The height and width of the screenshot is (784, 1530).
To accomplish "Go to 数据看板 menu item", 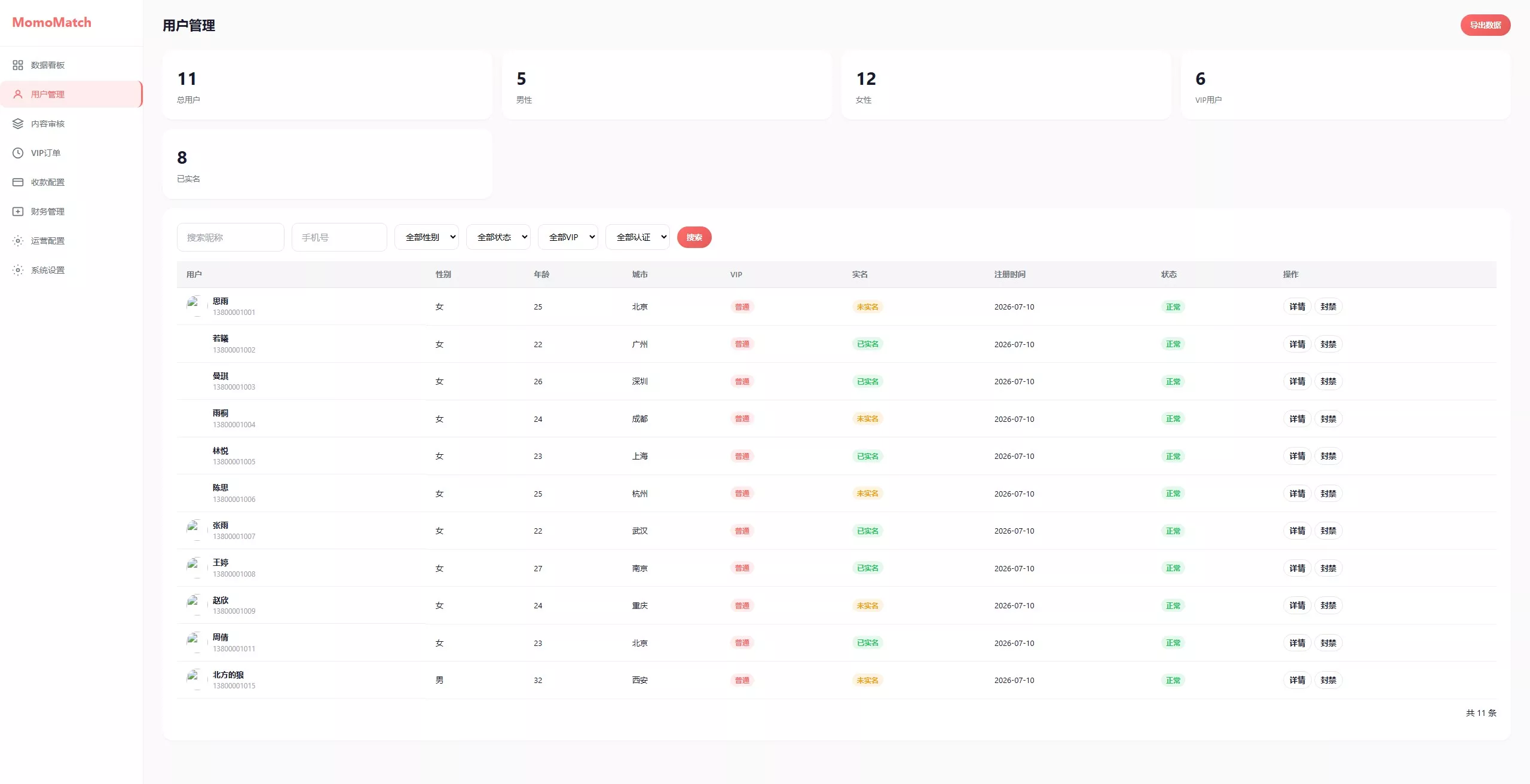I will click(71, 65).
